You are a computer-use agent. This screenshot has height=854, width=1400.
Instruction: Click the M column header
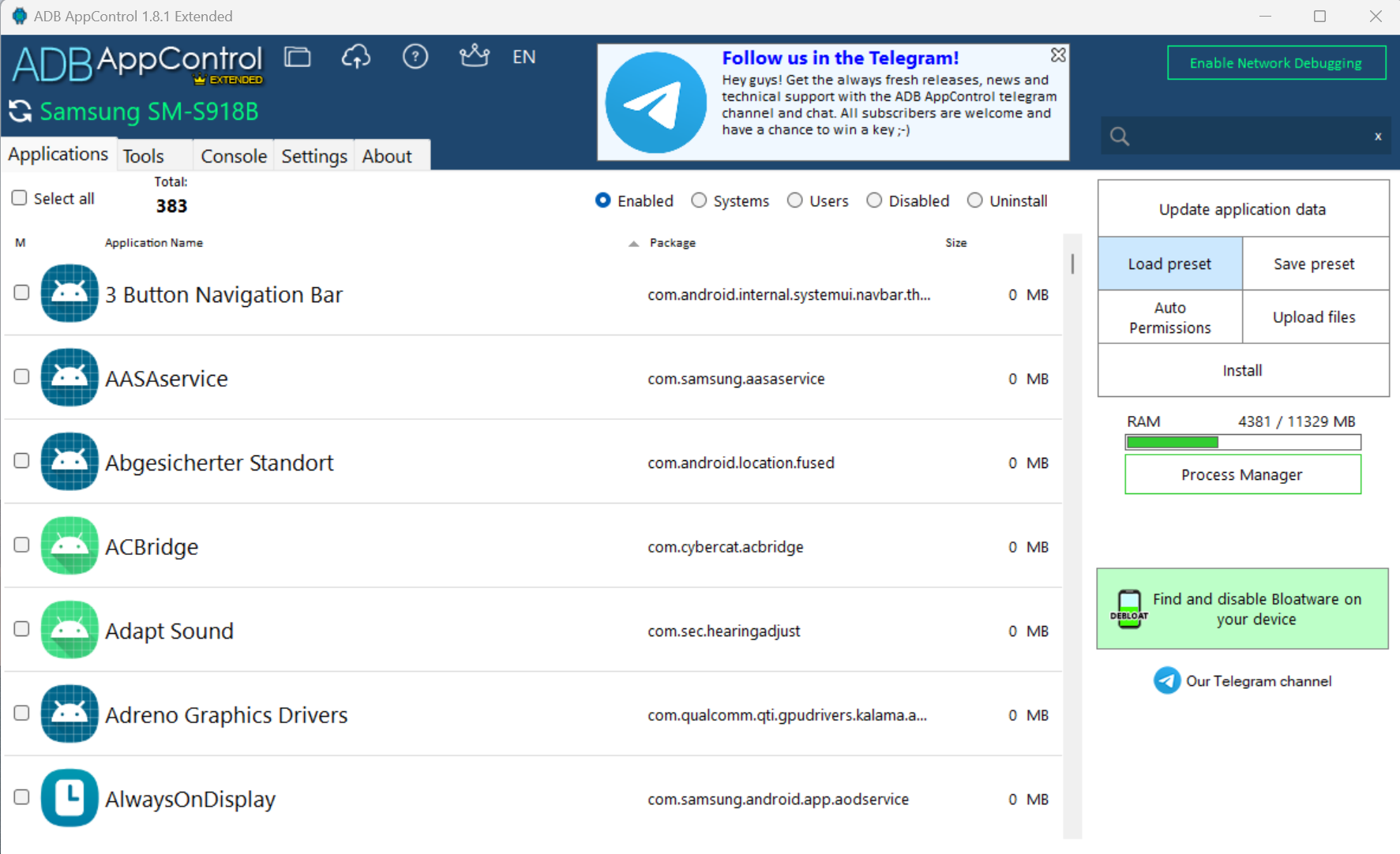click(x=21, y=243)
